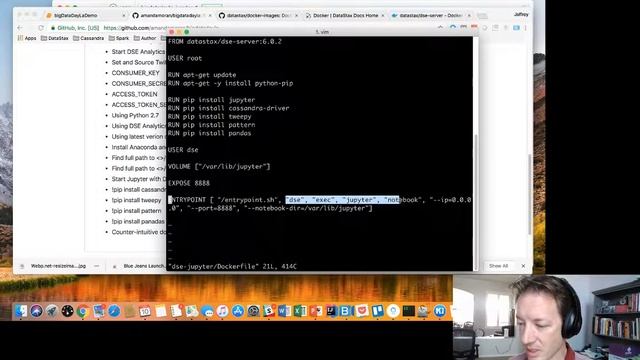This screenshot has height=360, width=640.
Task: Close the bigDataDayLaDemo tab
Action: 124,16
